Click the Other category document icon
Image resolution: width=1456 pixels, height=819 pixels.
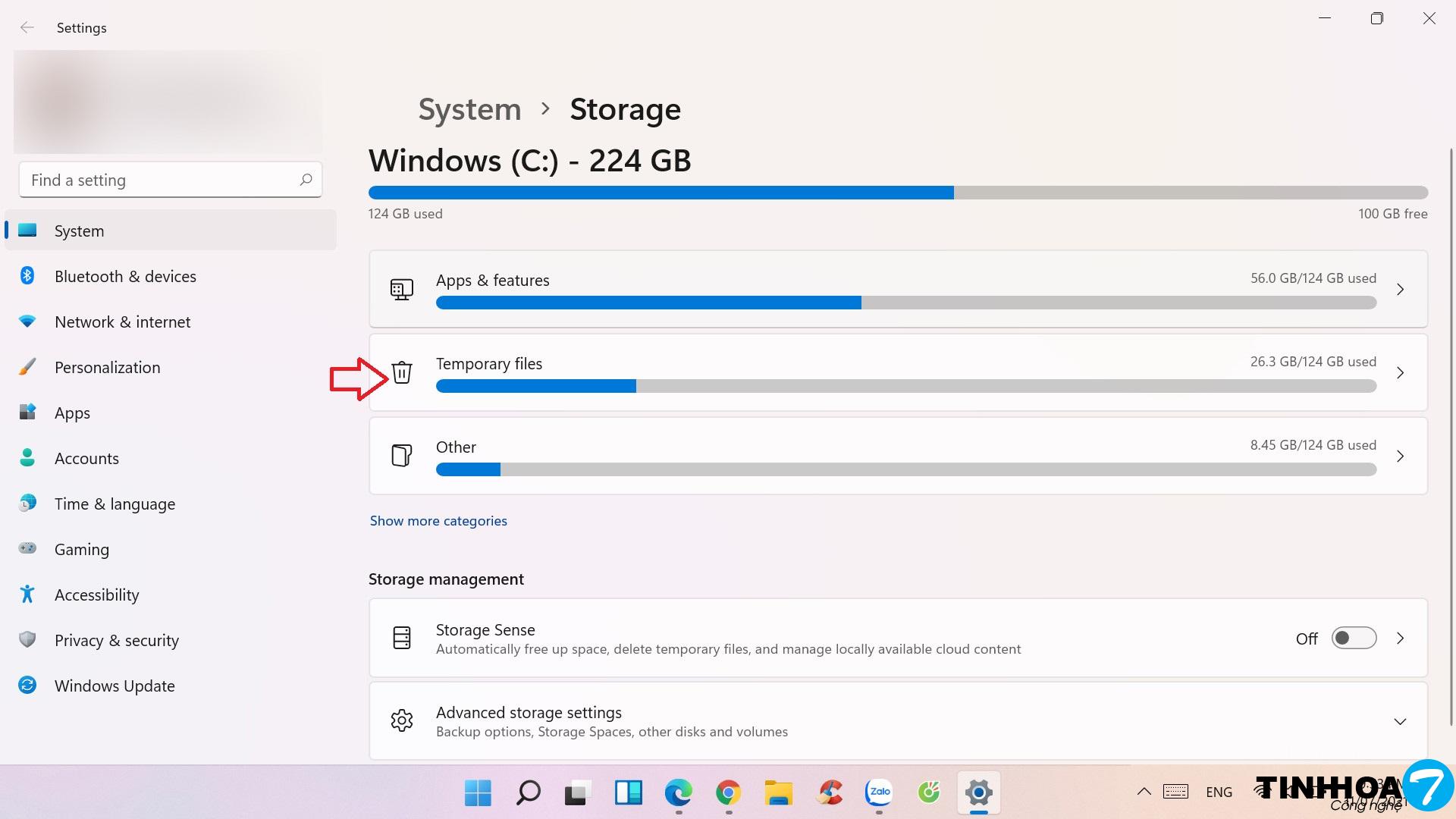click(x=401, y=456)
